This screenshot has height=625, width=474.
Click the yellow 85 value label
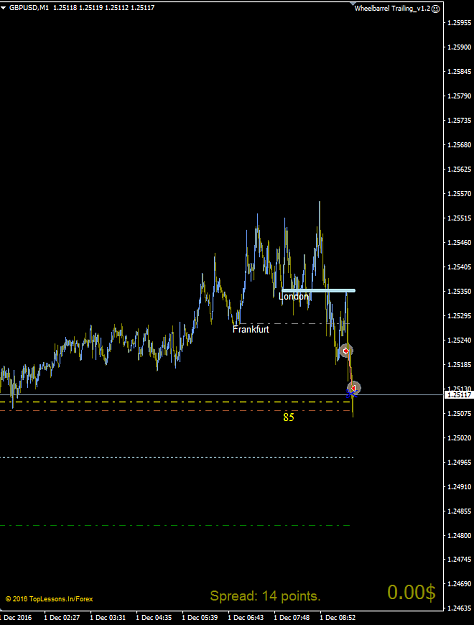click(x=289, y=417)
